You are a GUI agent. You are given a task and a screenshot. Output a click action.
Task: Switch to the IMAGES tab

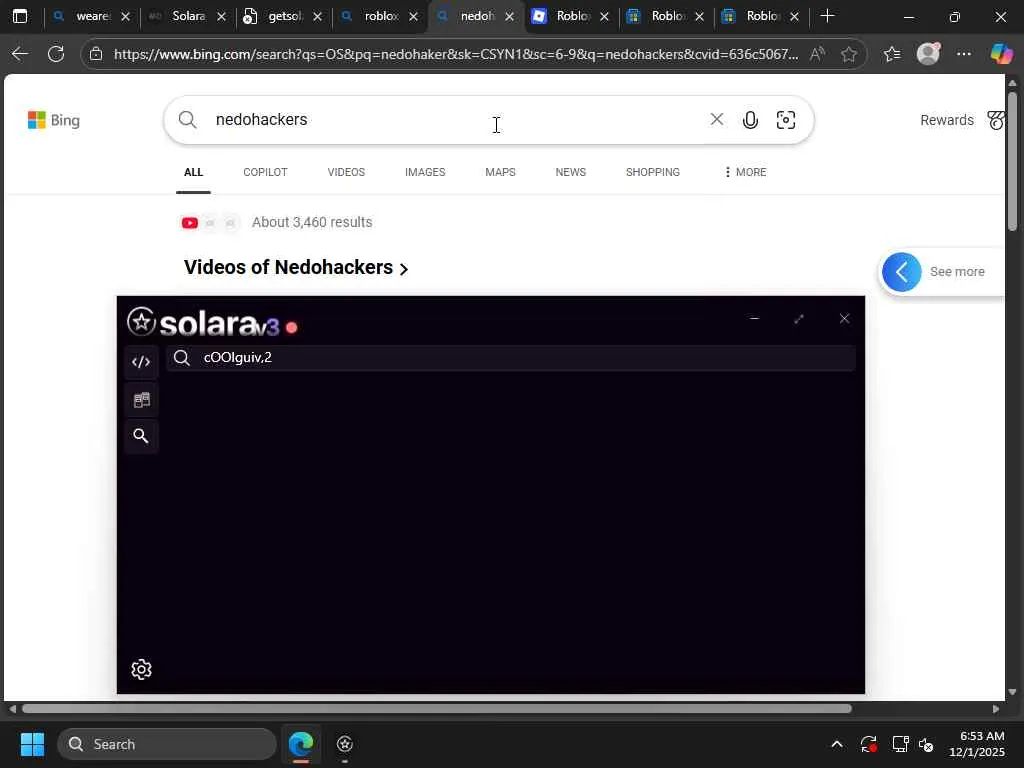click(x=425, y=172)
